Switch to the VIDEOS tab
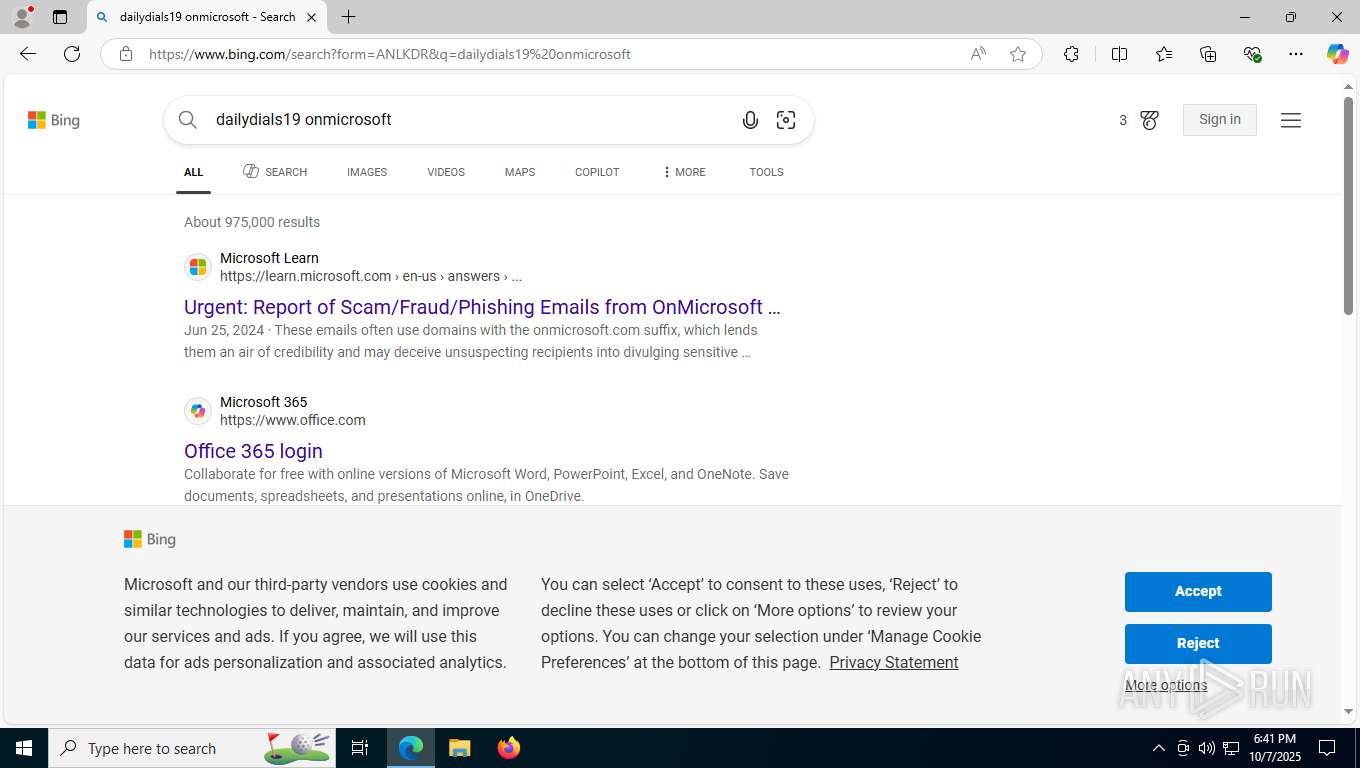 coord(446,172)
